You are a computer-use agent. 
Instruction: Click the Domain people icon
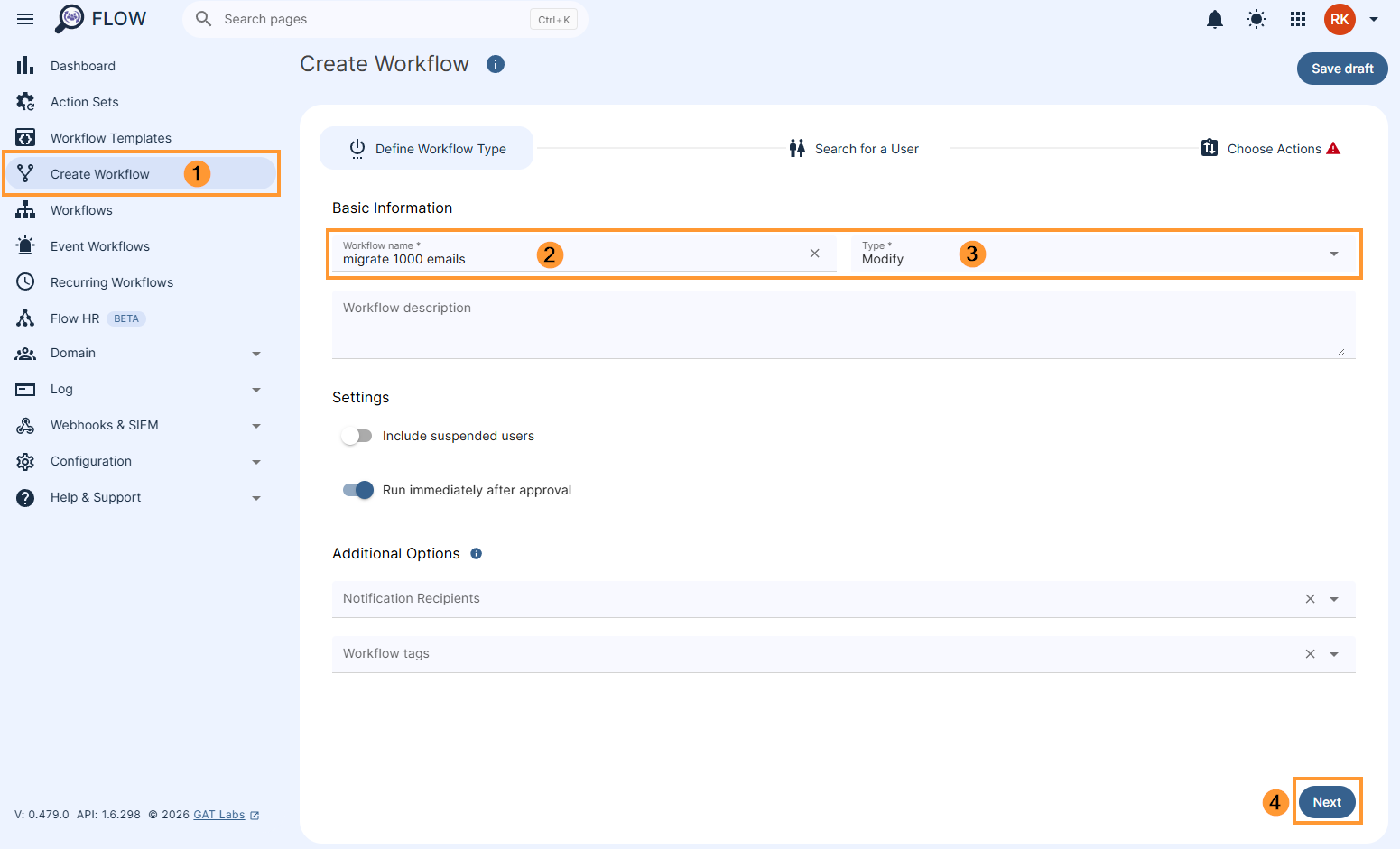pos(25,354)
